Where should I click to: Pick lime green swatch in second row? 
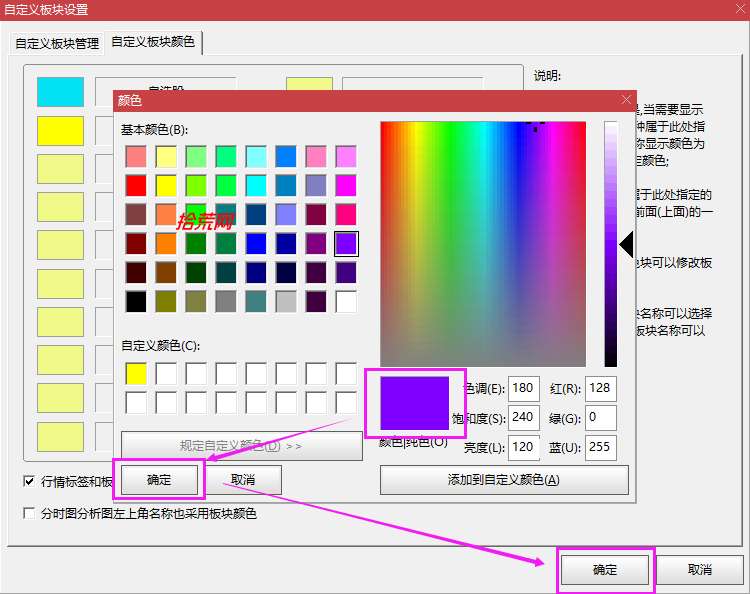pyautogui.click(x=196, y=186)
